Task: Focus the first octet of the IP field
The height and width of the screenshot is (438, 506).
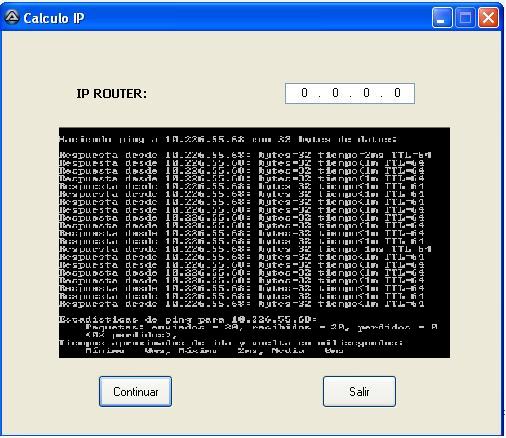Action: (304, 93)
